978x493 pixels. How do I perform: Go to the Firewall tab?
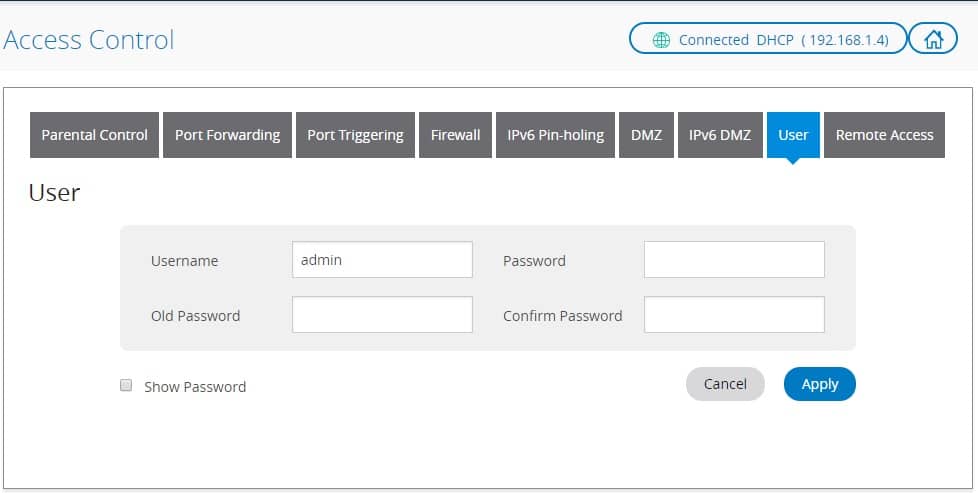455,135
